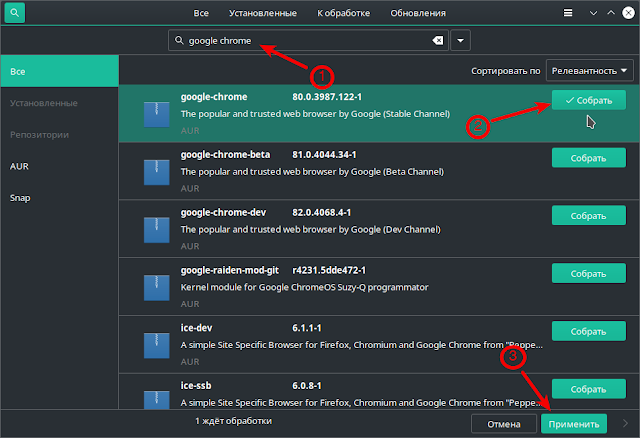Viewport: 640px width, 438px height.
Task: Click the Stable Channel description text
Action: 316,114
